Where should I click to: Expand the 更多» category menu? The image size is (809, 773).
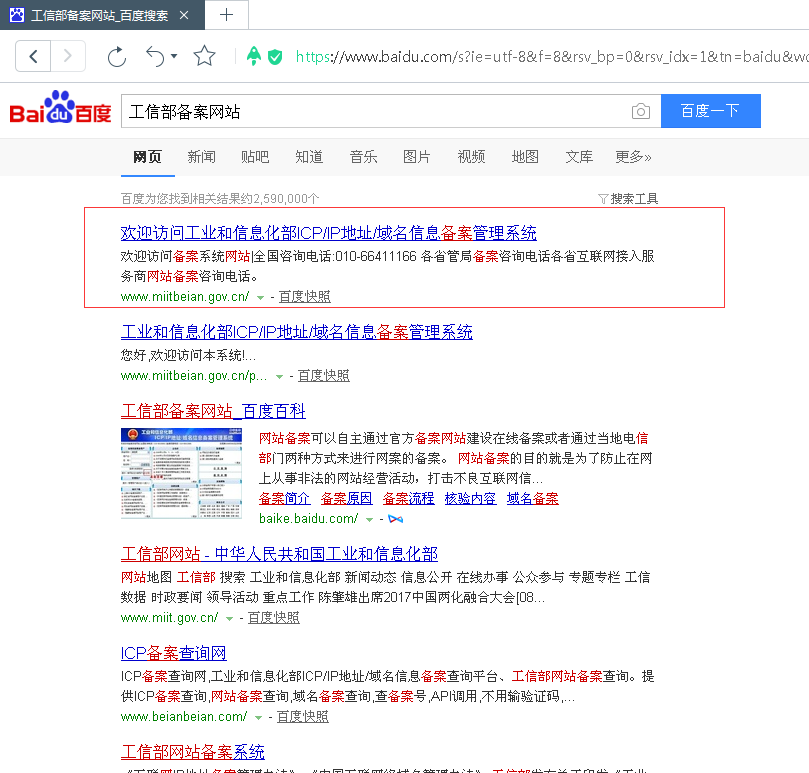pyautogui.click(x=633, y=157)
